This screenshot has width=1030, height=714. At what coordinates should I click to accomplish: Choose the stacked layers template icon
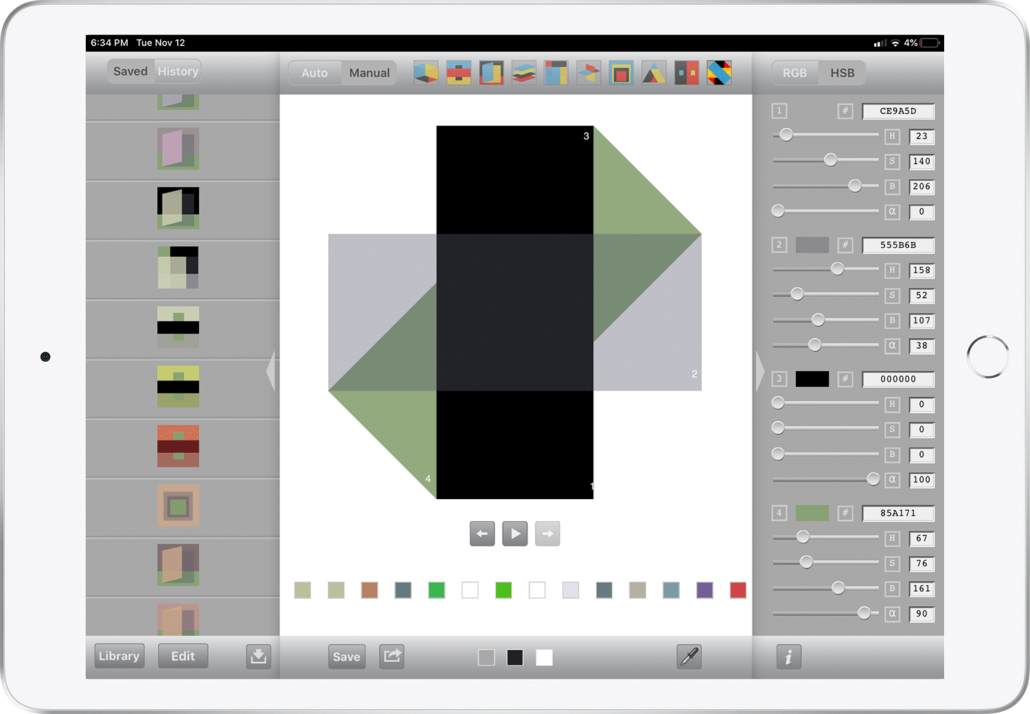[x=524, y=72]
